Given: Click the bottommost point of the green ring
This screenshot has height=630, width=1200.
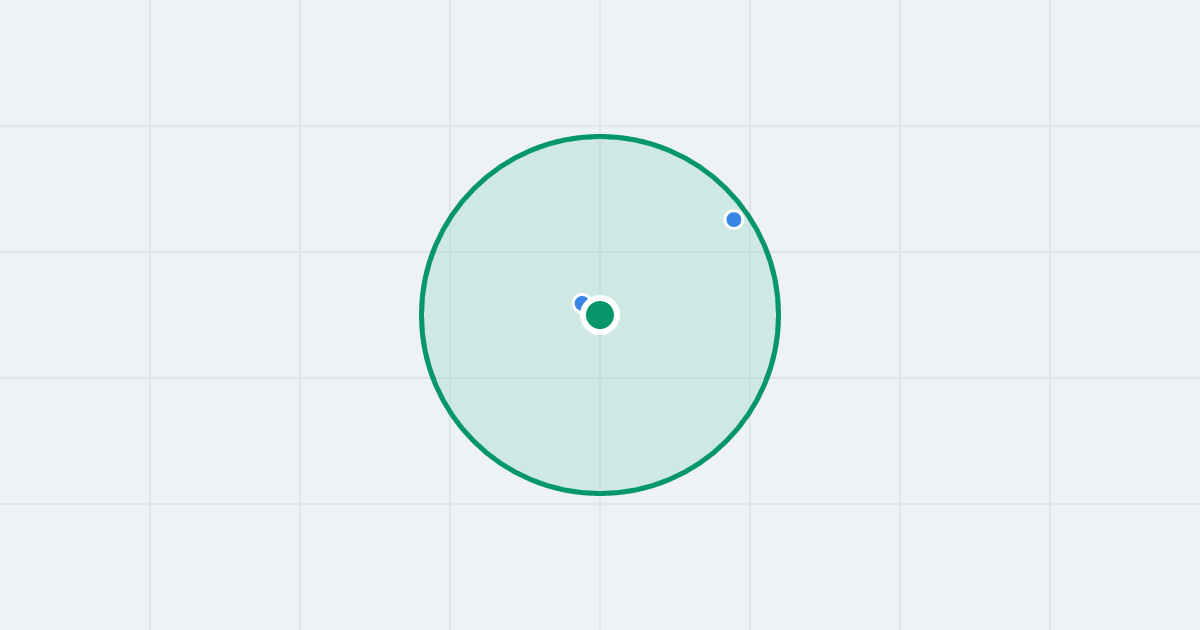Looking at the screenshot, I should click(600, 493).
